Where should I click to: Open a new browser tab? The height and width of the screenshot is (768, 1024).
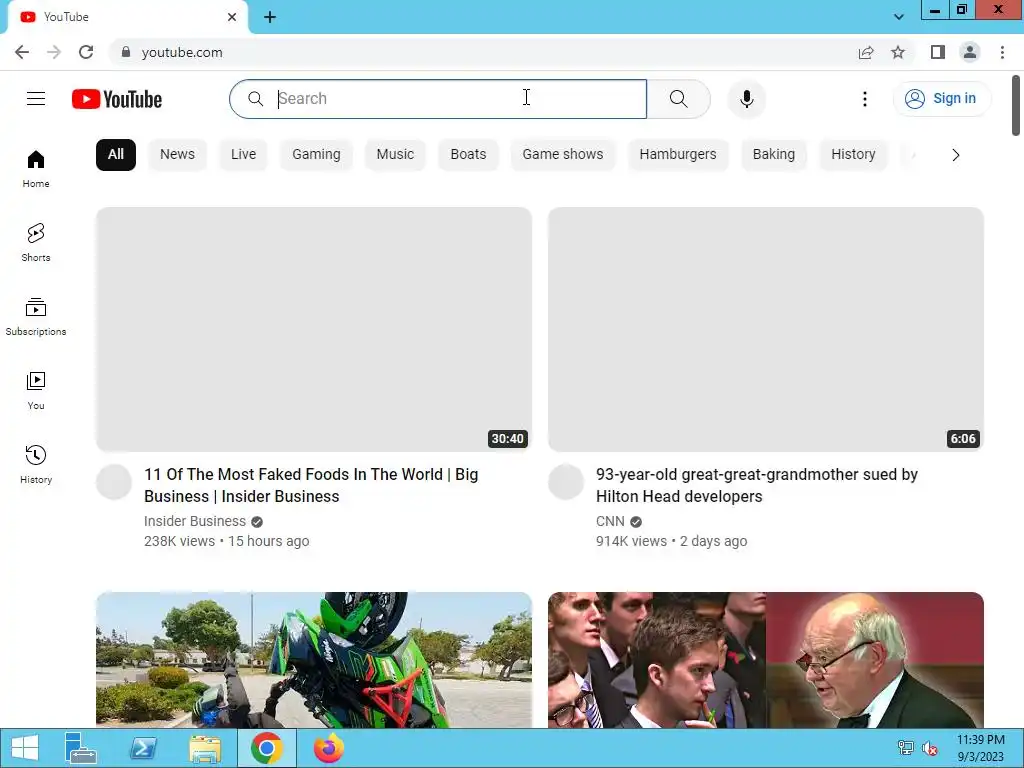coord(270,17)
